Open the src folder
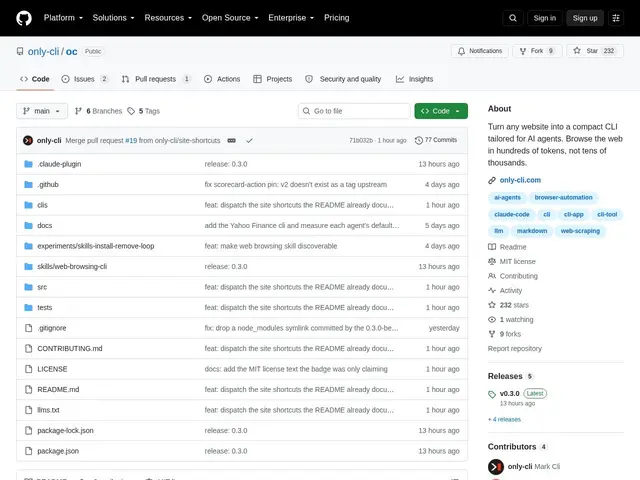This screenshot has height=480, width=640. pyautogui.click(x=42, y=287)
